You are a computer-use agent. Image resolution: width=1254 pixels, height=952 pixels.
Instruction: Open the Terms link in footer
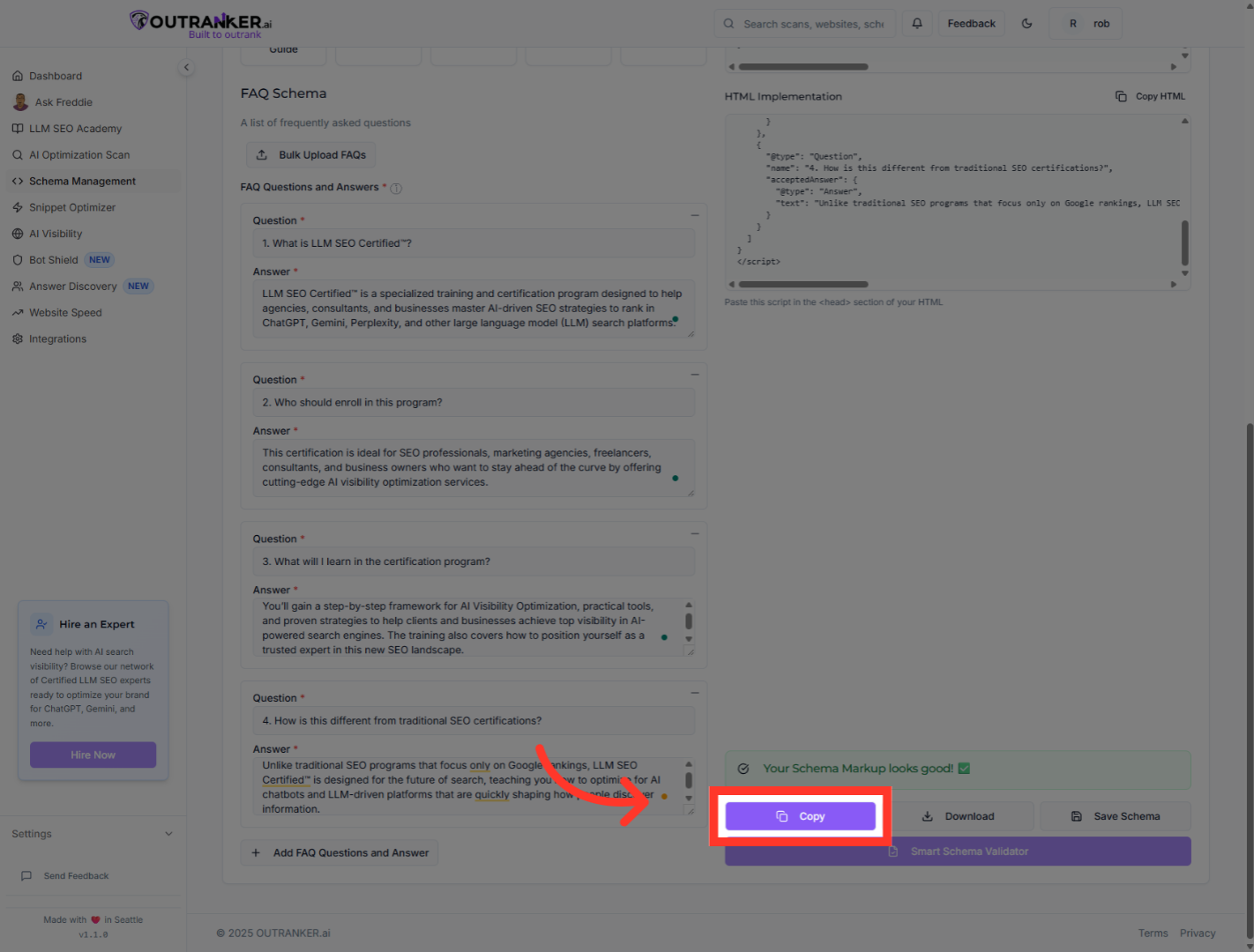coord(1153,933)
